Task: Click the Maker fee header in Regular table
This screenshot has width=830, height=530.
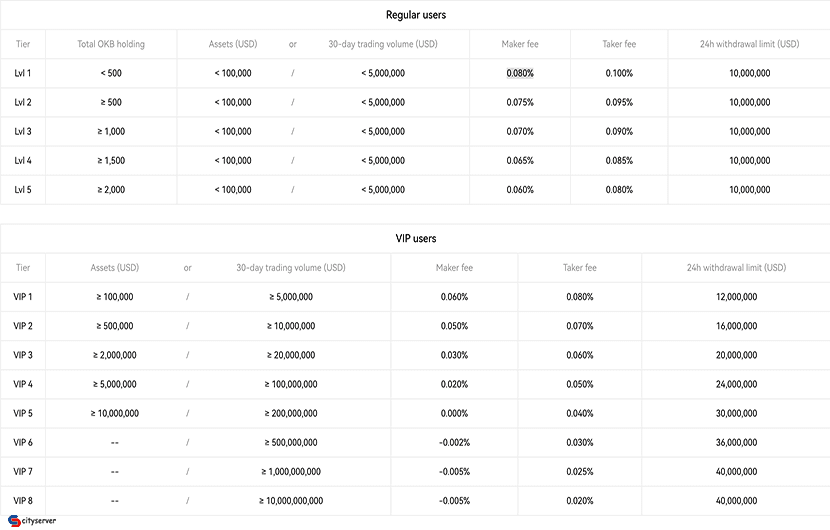Action: click(x=520, y=44)
